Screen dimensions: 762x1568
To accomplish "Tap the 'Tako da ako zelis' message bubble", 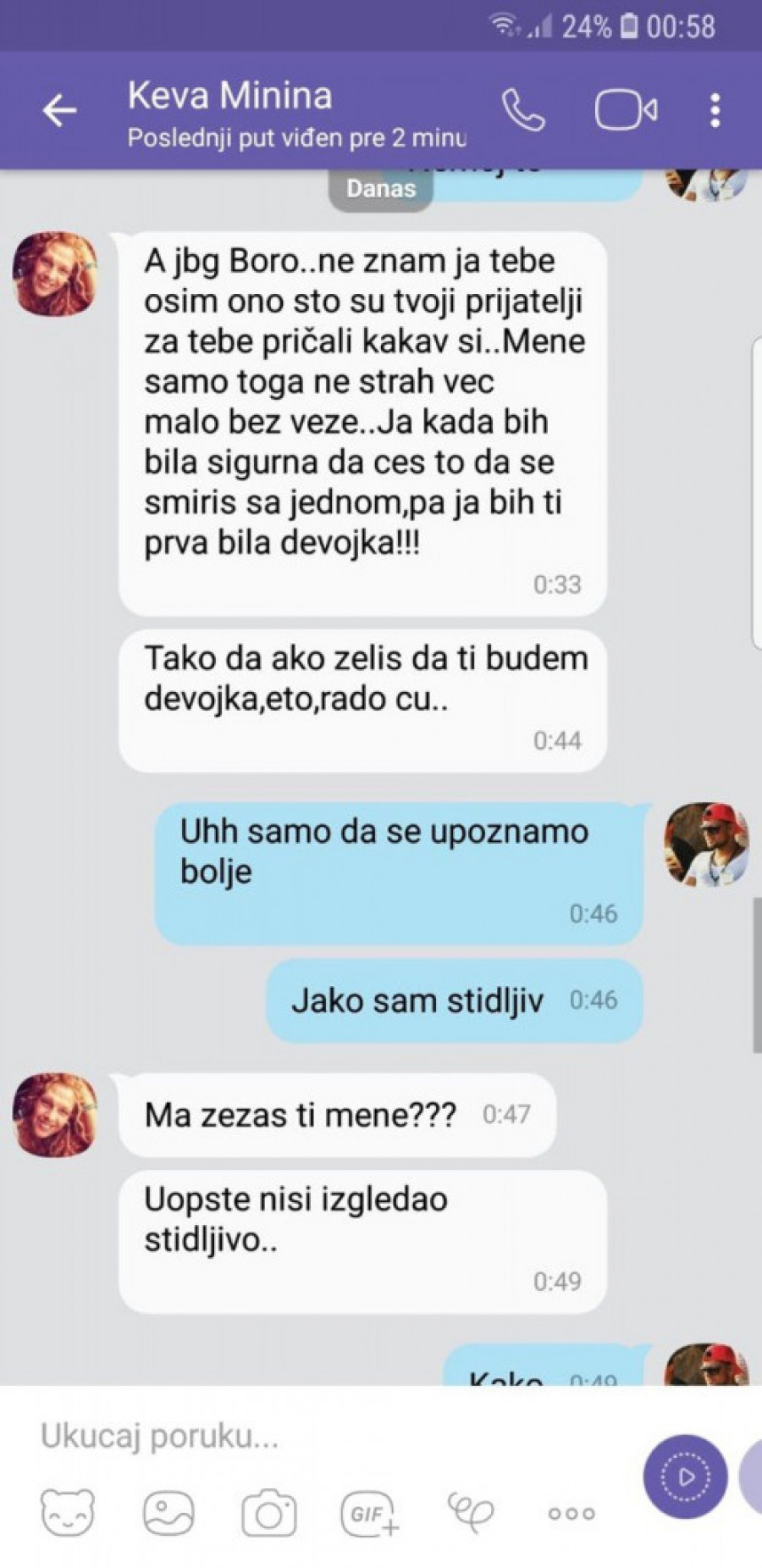I will click(362, 701).
